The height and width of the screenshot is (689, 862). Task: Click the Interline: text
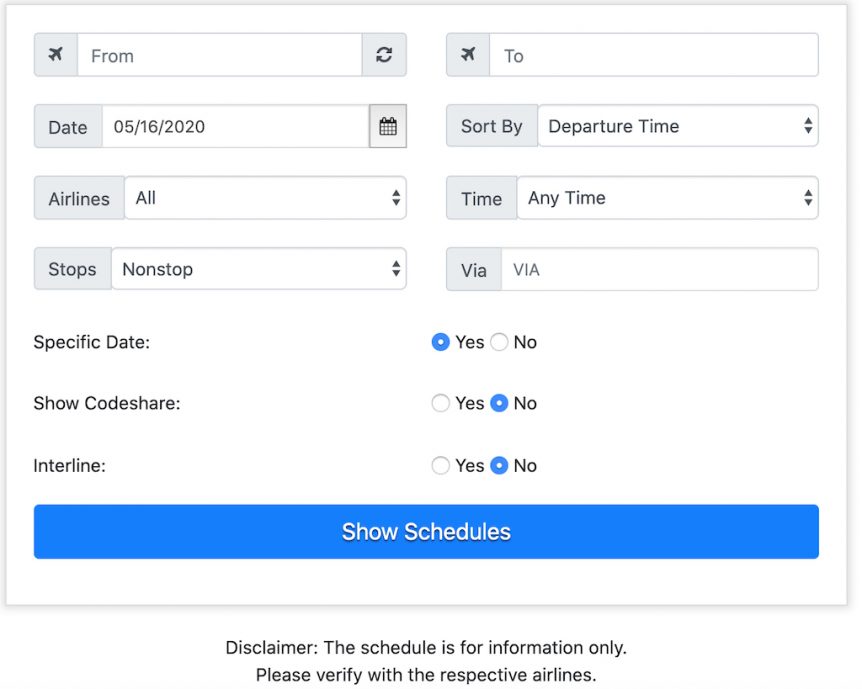[x=69, y=465]
